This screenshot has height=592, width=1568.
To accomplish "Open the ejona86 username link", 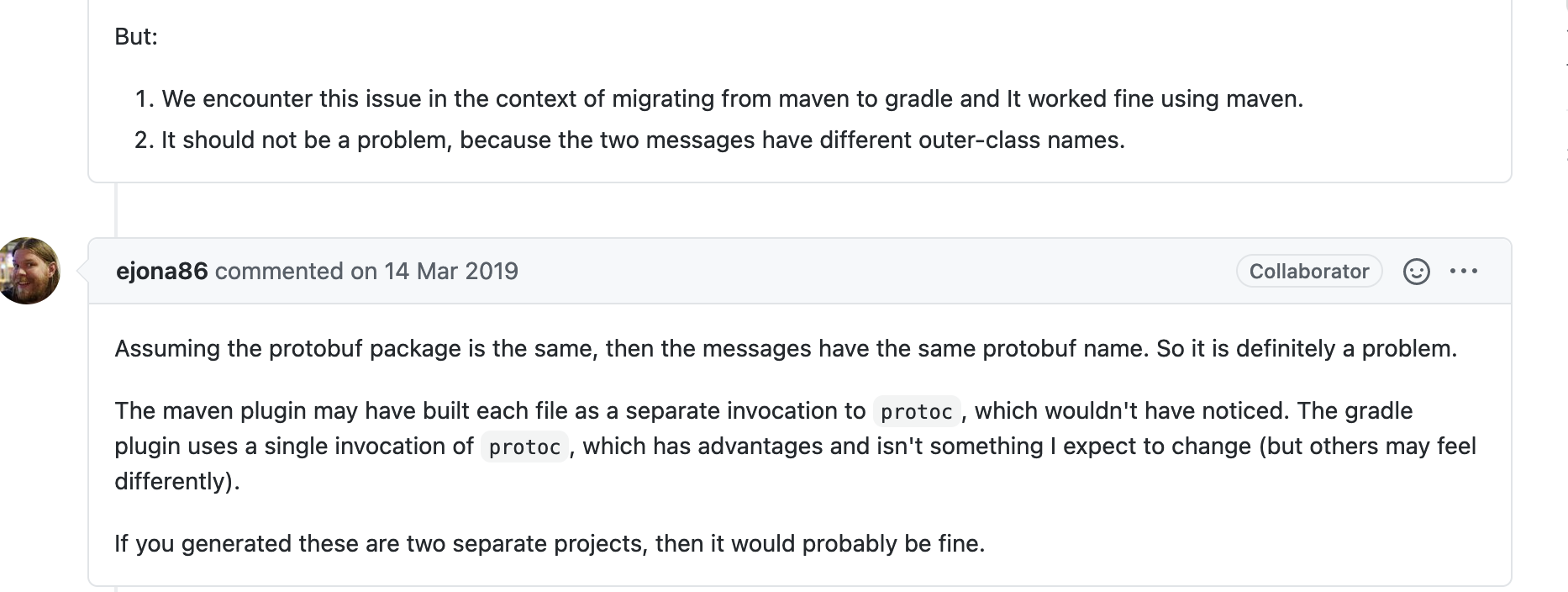I will 161,271.
